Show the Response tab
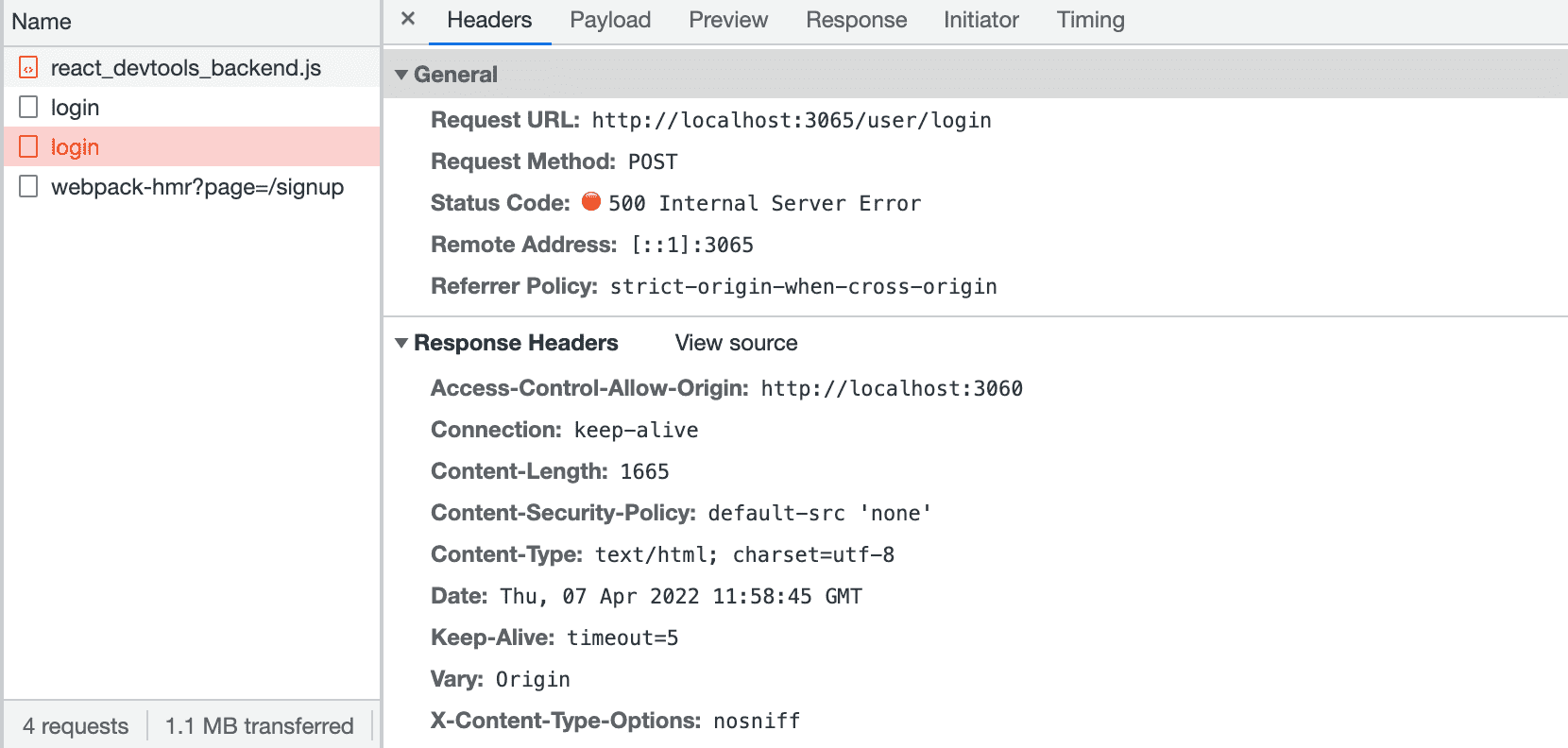 [x=856, y=20]
